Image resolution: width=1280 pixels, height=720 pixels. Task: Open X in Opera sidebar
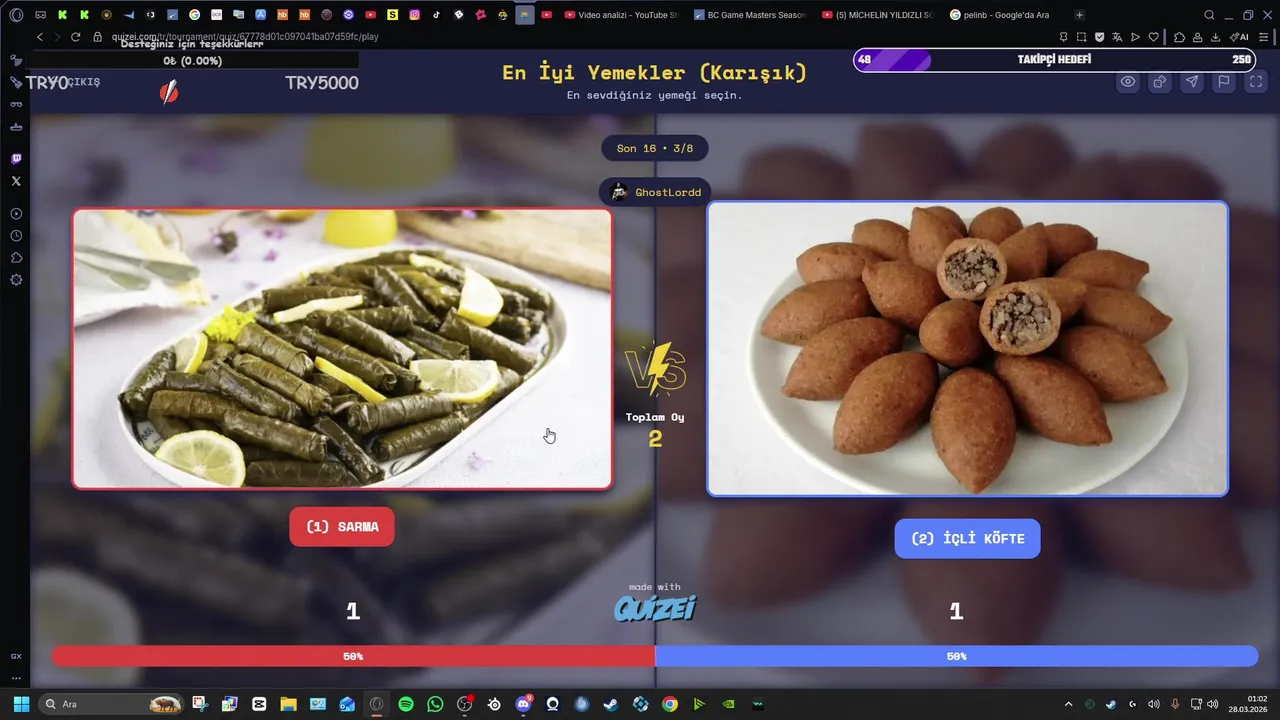pos(16,181)
